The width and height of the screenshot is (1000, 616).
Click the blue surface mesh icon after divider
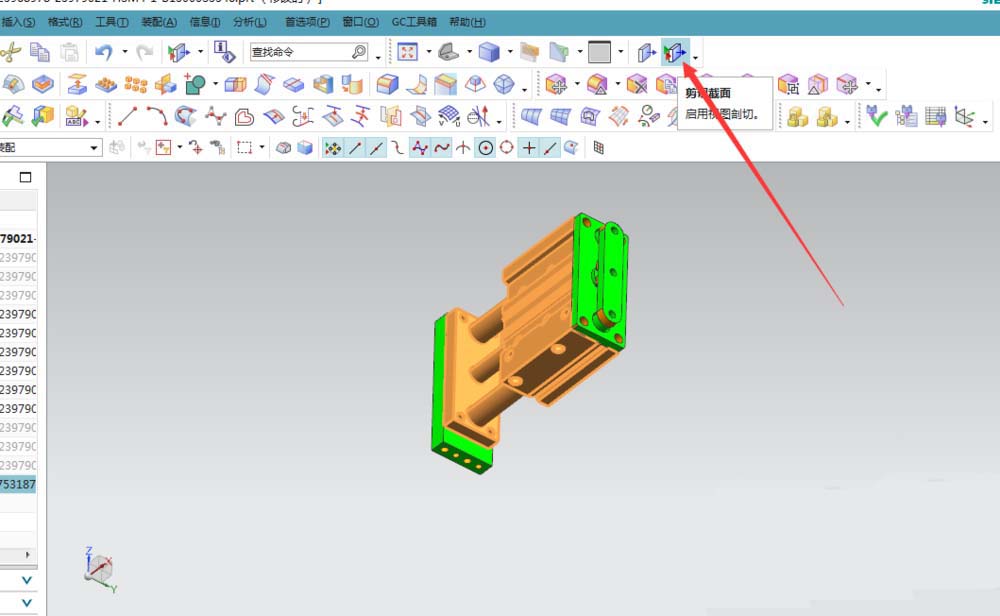point(530,117)
